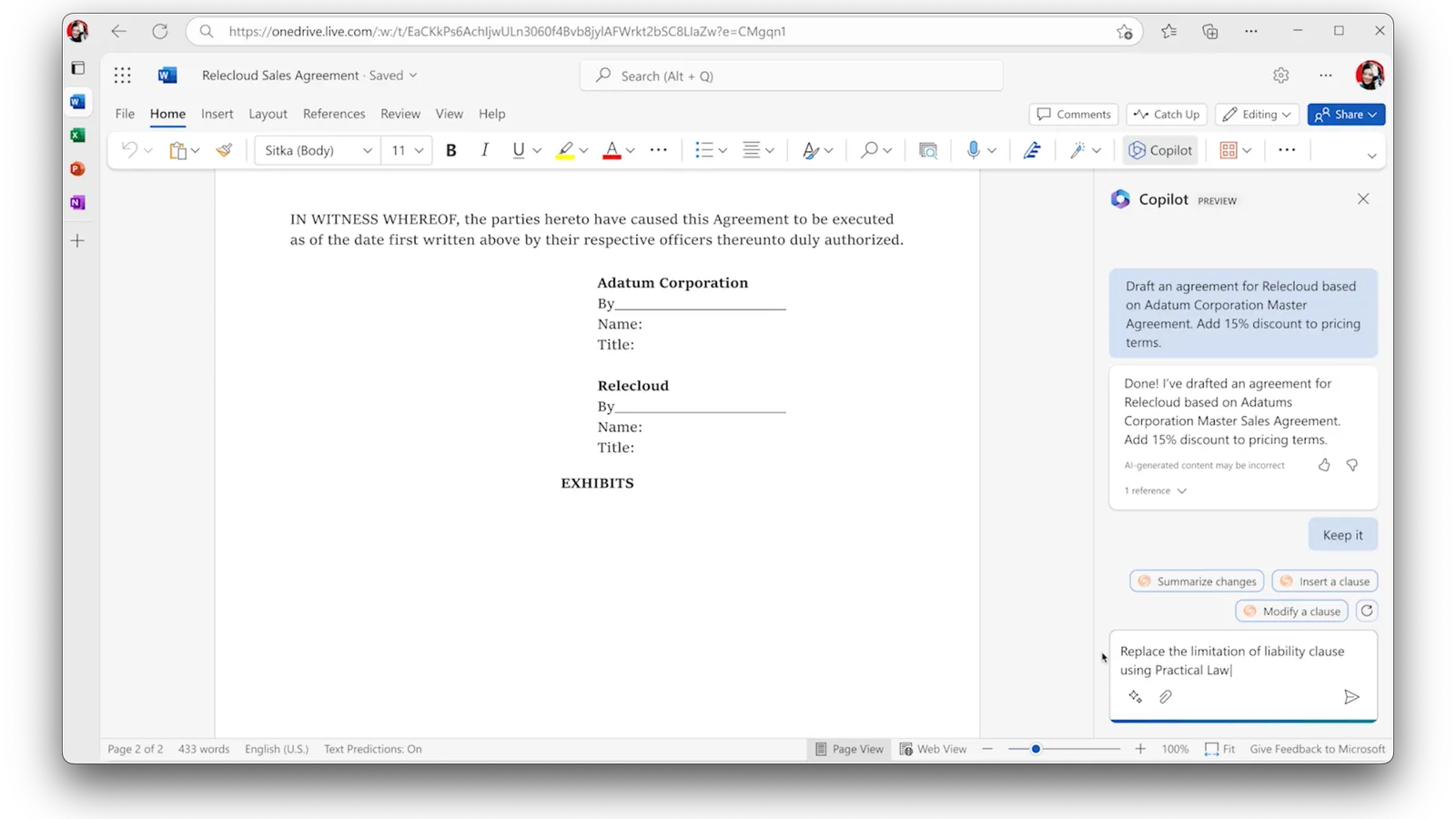Toggle Text Predictions: On status
This screenshot has height=819, width=1456.
(372, 749)
